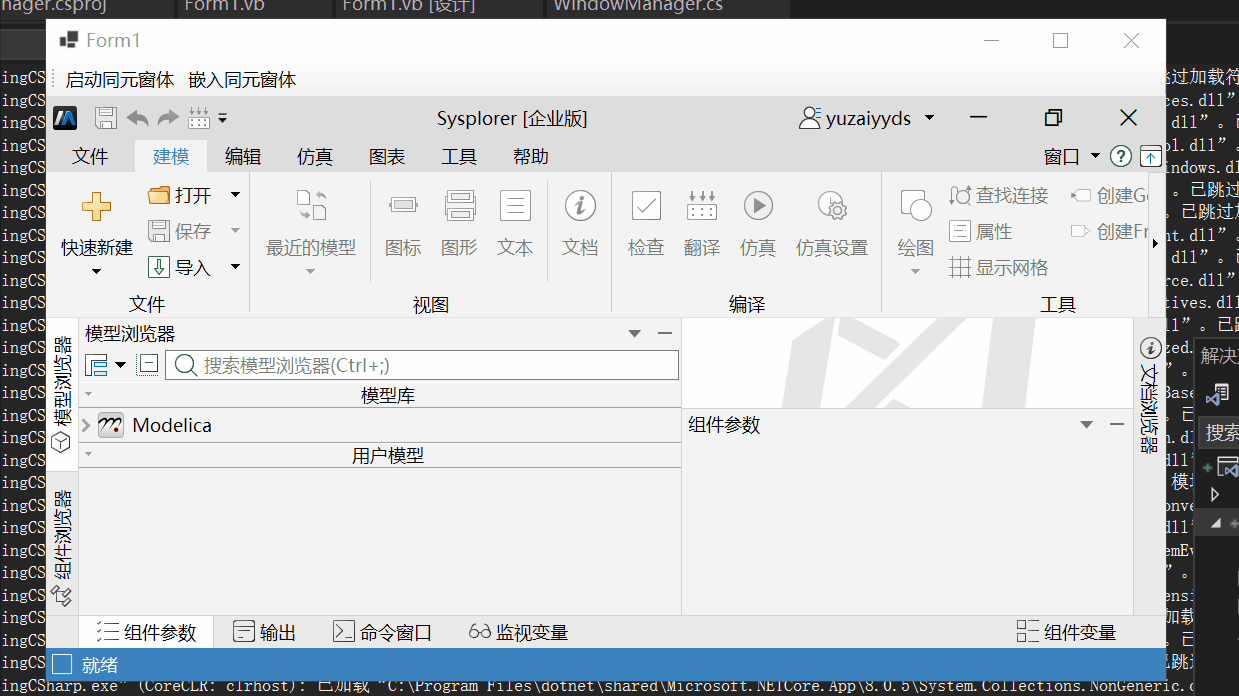1239x696 pixels.
Task: Toggle 显示网格 show grid
Action: click(999, 267)
